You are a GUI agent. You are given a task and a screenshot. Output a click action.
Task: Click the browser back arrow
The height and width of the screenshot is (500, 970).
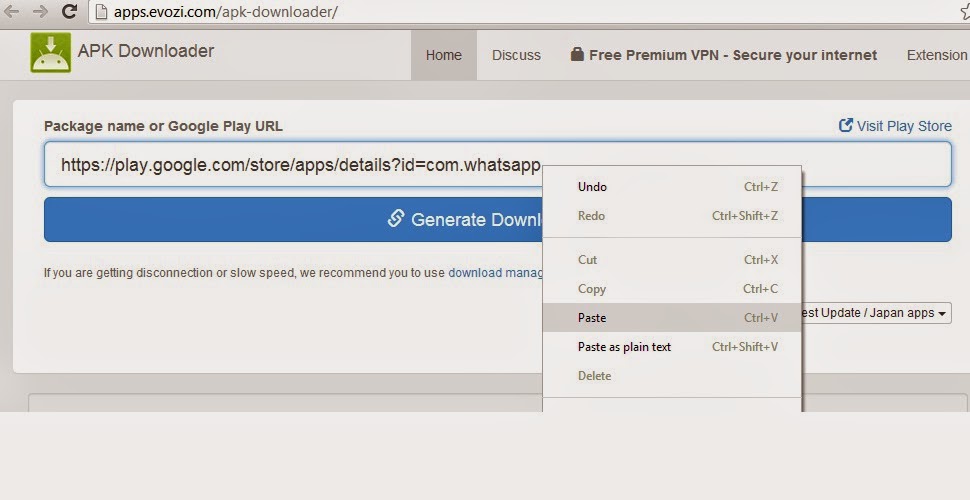tap(11, 11)
